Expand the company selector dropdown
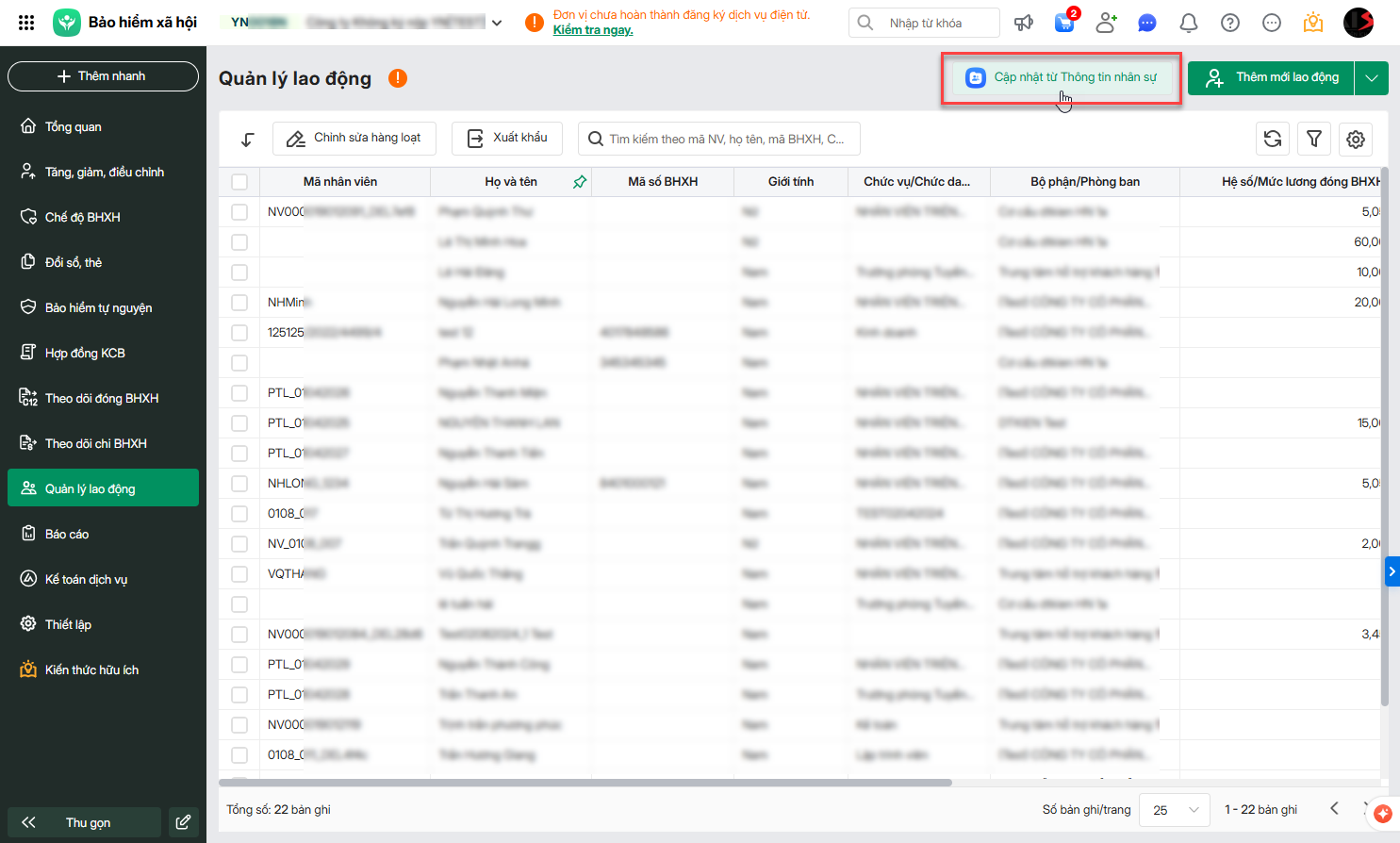Image resolution: width=1400 pixels, height=843 pixels. [497, 23]
